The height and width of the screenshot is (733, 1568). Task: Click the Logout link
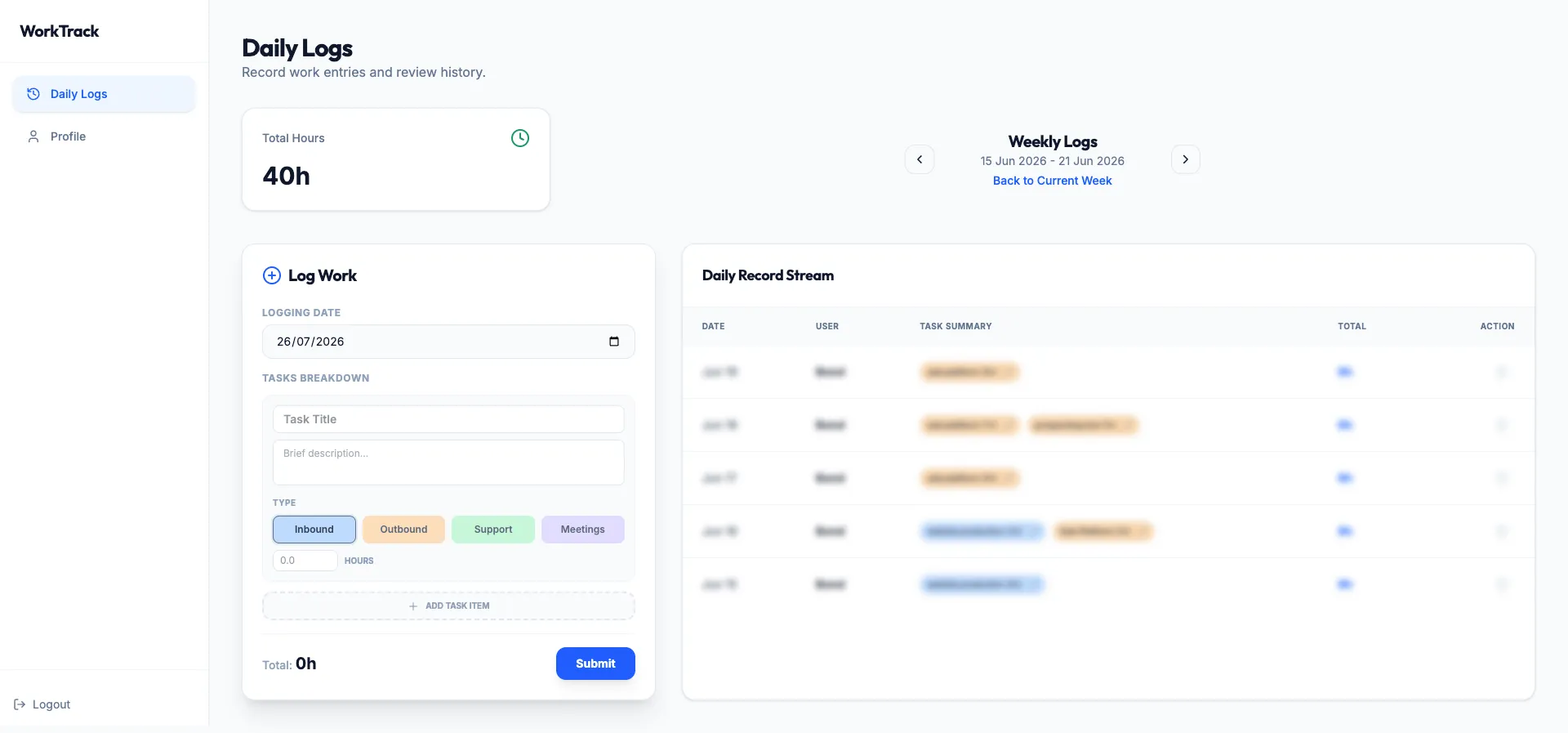(x=42, y=704)
